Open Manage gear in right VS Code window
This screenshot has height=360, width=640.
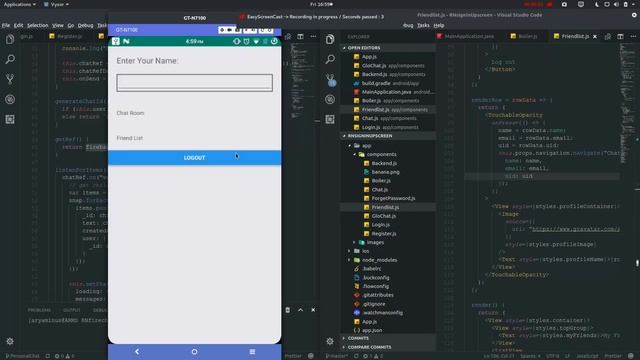coord(330,340)
